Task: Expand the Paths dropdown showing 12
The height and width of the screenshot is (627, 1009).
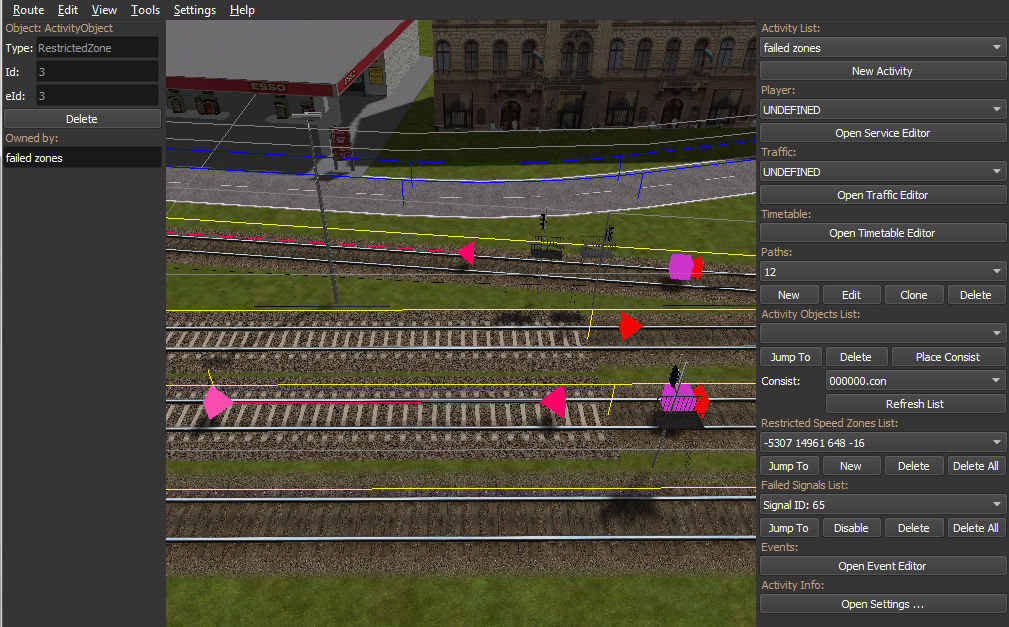Action: pyautogui.click(x=883, y=272)
